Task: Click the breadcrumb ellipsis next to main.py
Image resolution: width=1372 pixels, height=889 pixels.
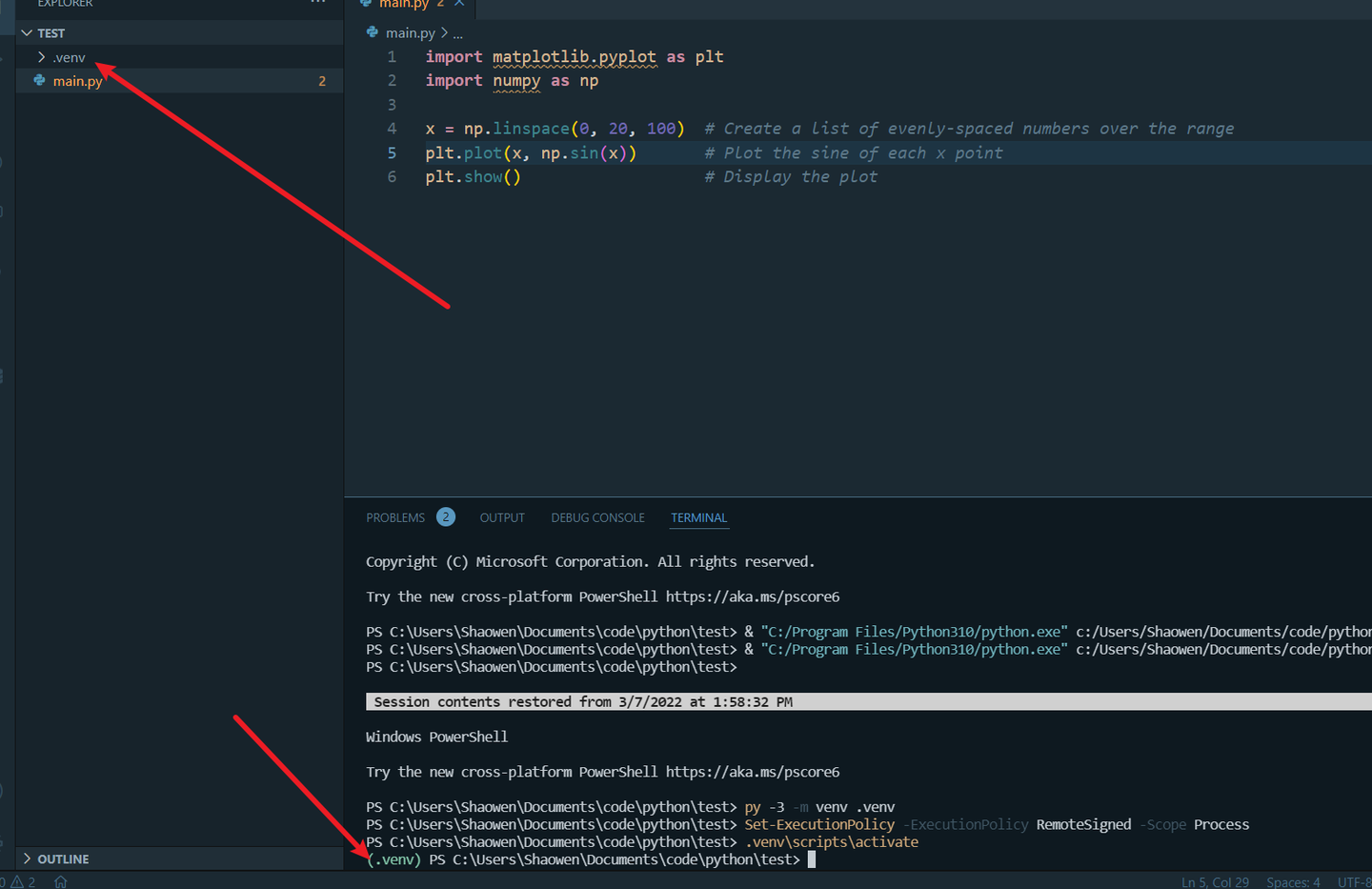Action: [x=456, y=32]
